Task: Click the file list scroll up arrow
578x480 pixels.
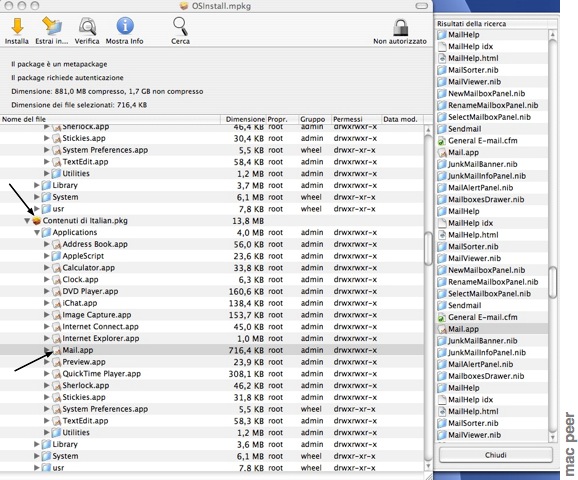Action: click(428, 130)
